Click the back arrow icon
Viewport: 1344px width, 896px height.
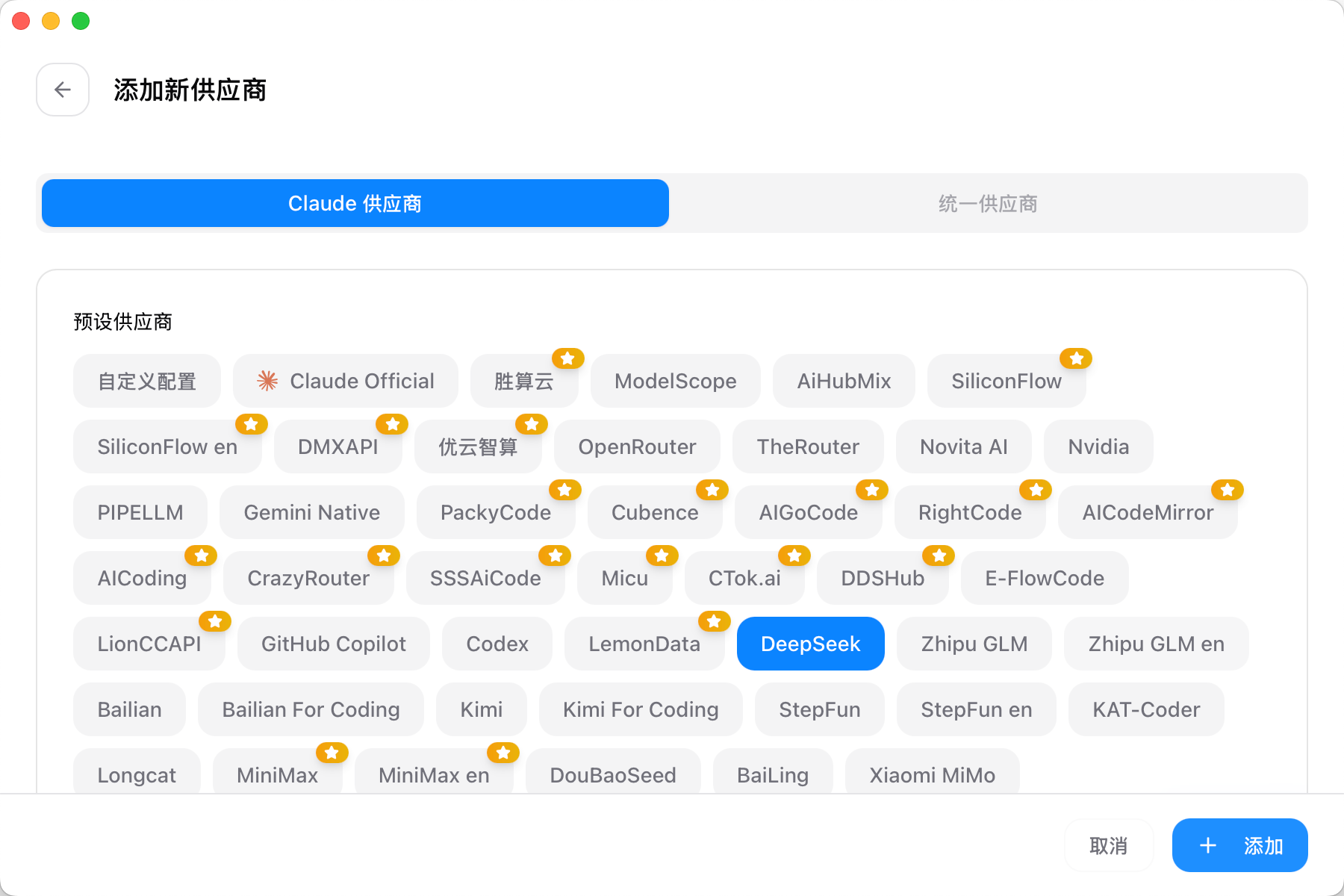click(63, 90)
